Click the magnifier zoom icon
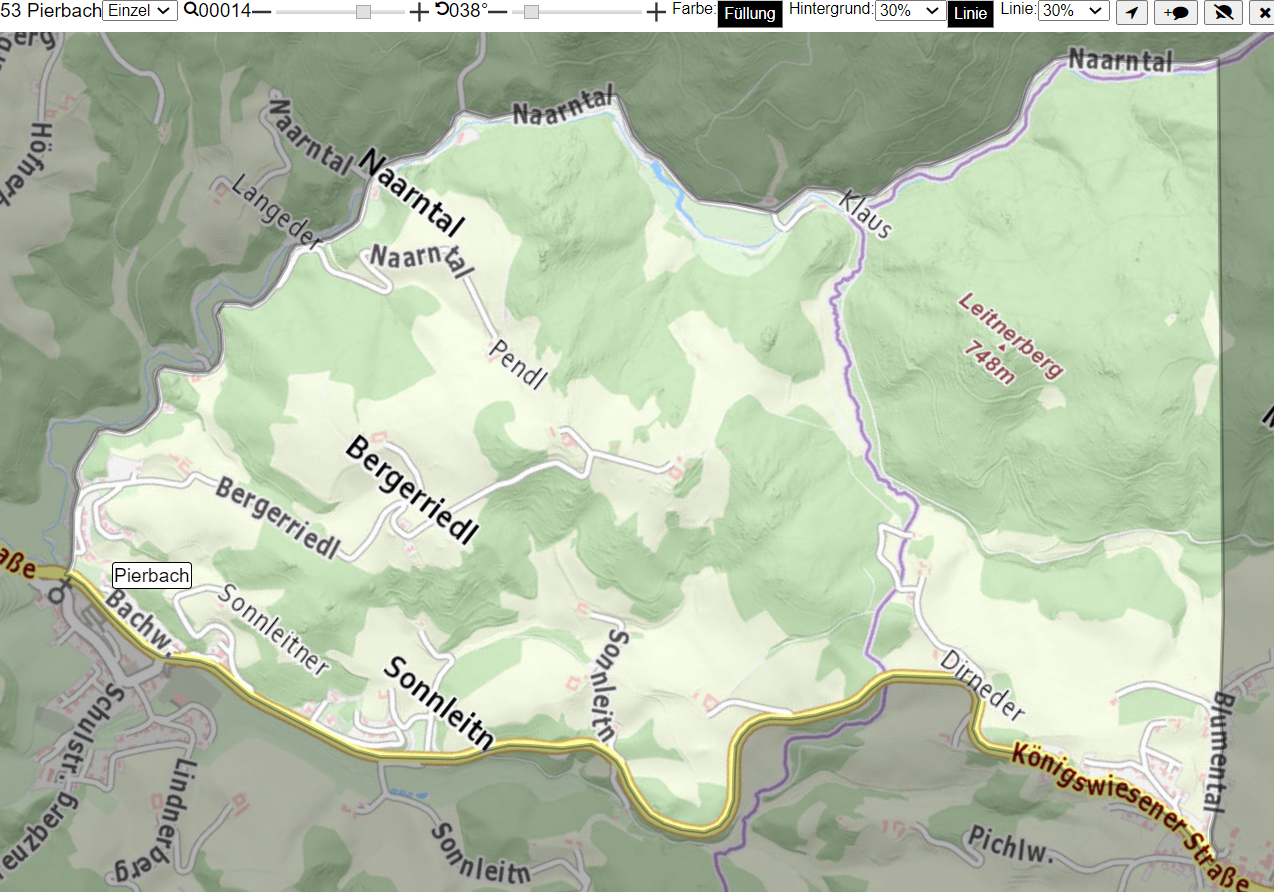1274x892 pixels. point(190,11)
